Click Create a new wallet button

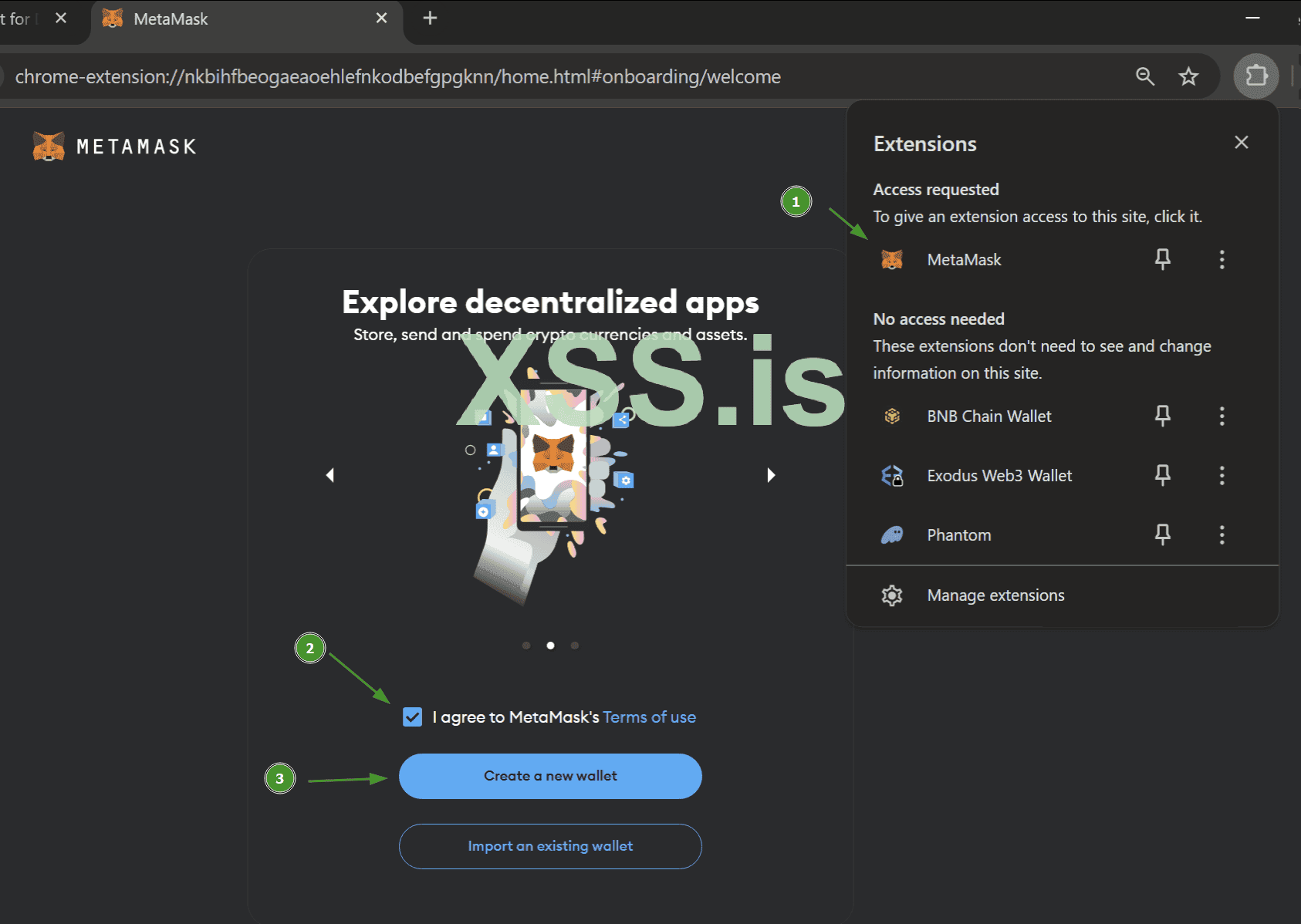[550, 776]
